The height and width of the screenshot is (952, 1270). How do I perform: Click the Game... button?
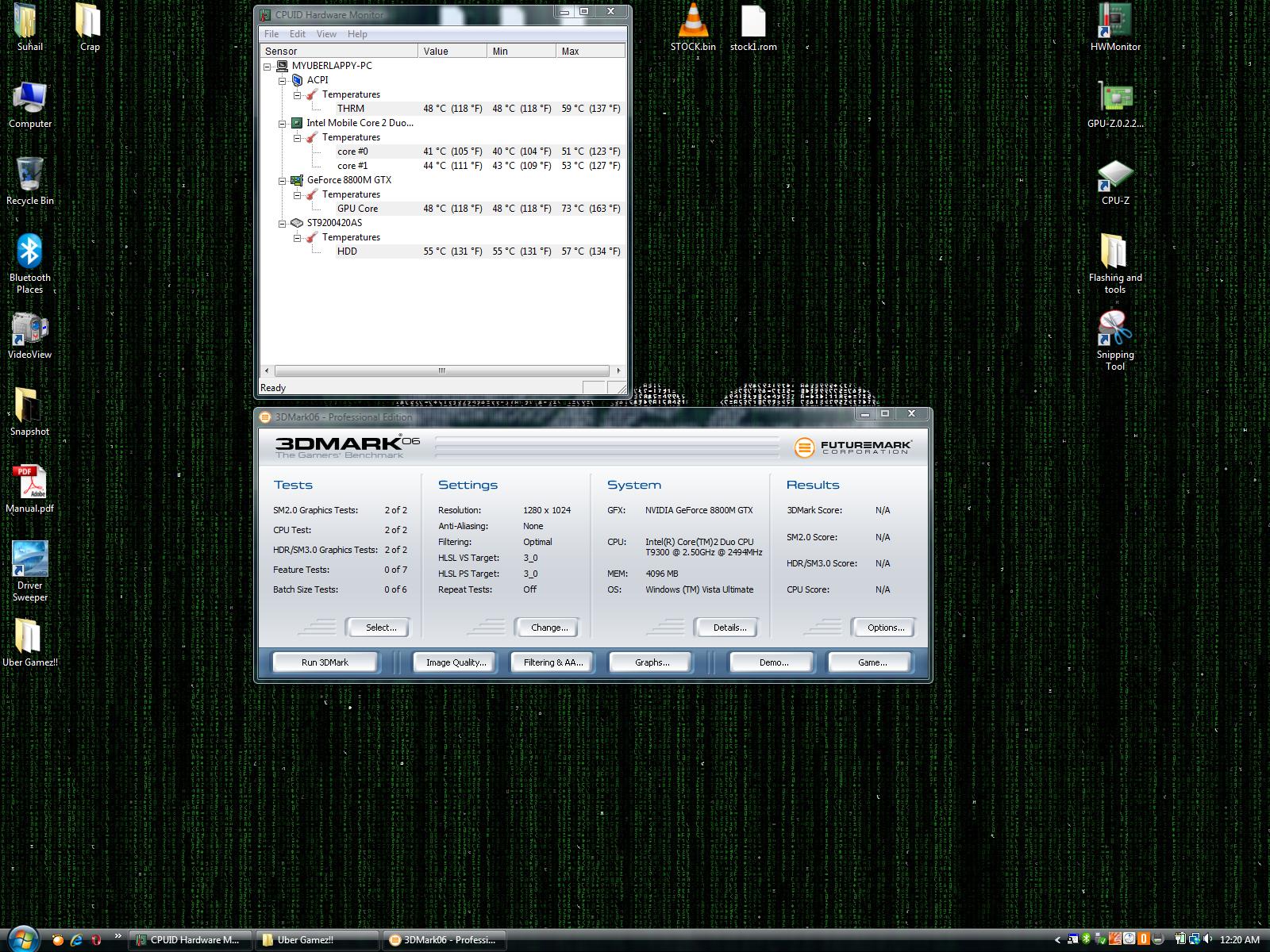[872, 662]
